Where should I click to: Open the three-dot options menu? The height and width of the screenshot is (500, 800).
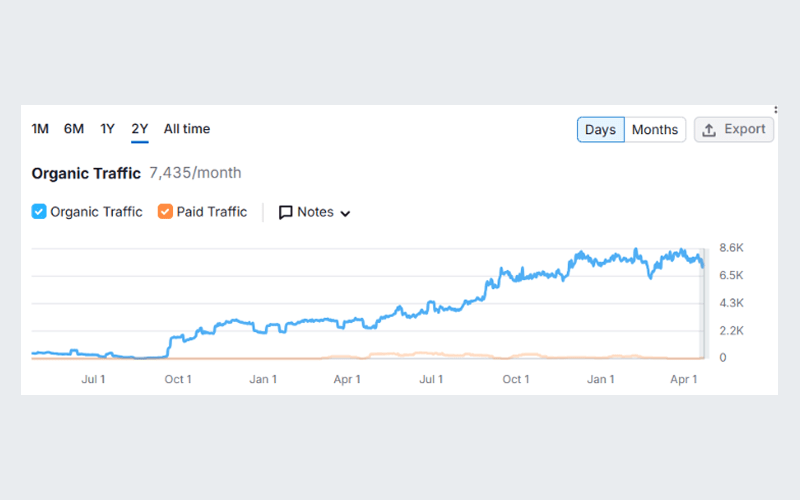(x=776, y=110)
